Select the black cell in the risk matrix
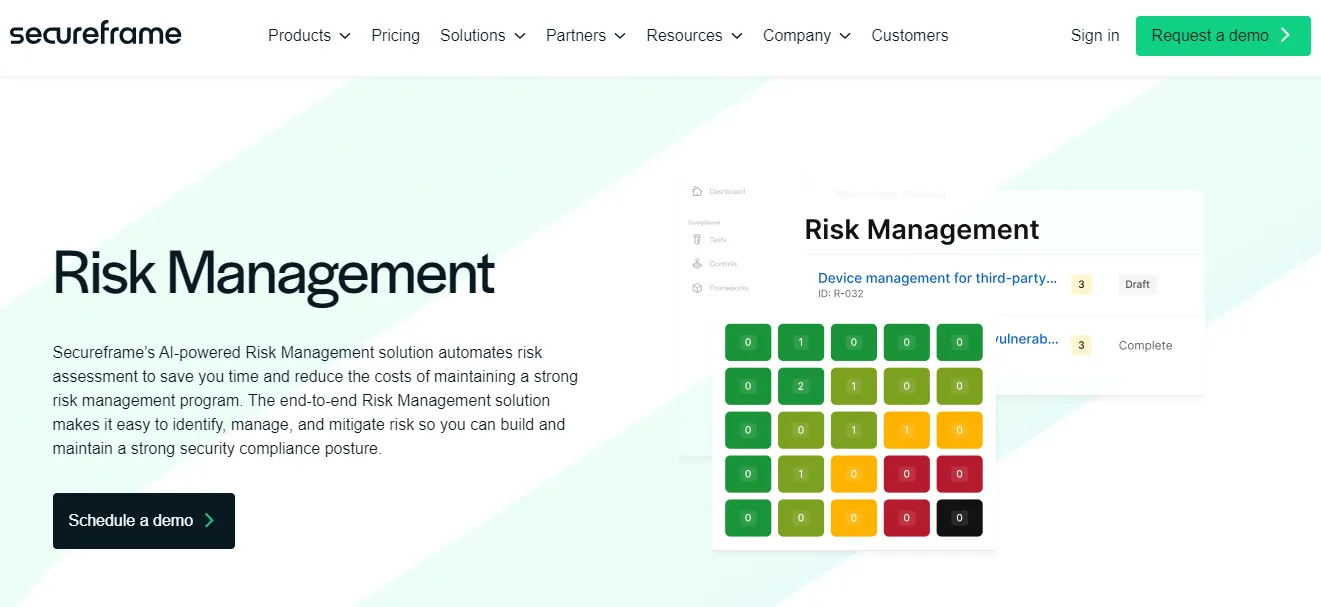Image resolution: width=1321 pixels, height=607 pixels. point(959,518)
